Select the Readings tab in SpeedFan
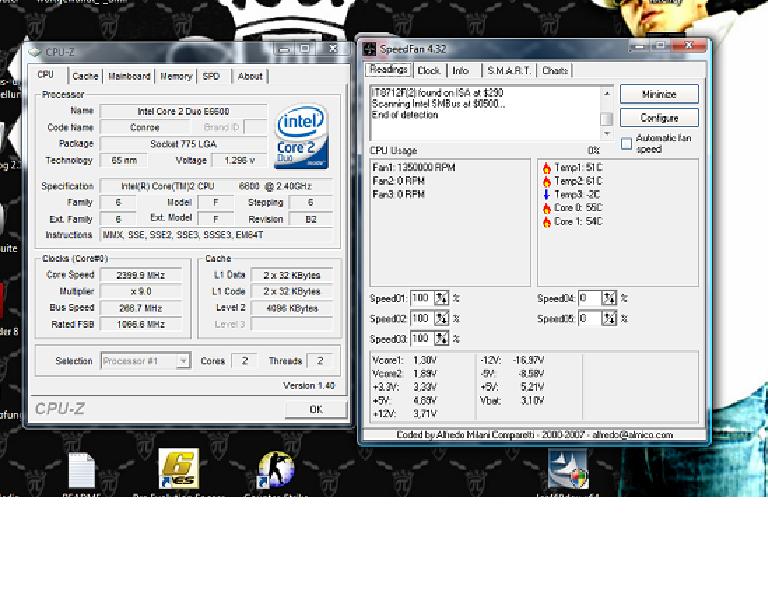Viewport: 768px width, 615px height. [x=388, y=69]
